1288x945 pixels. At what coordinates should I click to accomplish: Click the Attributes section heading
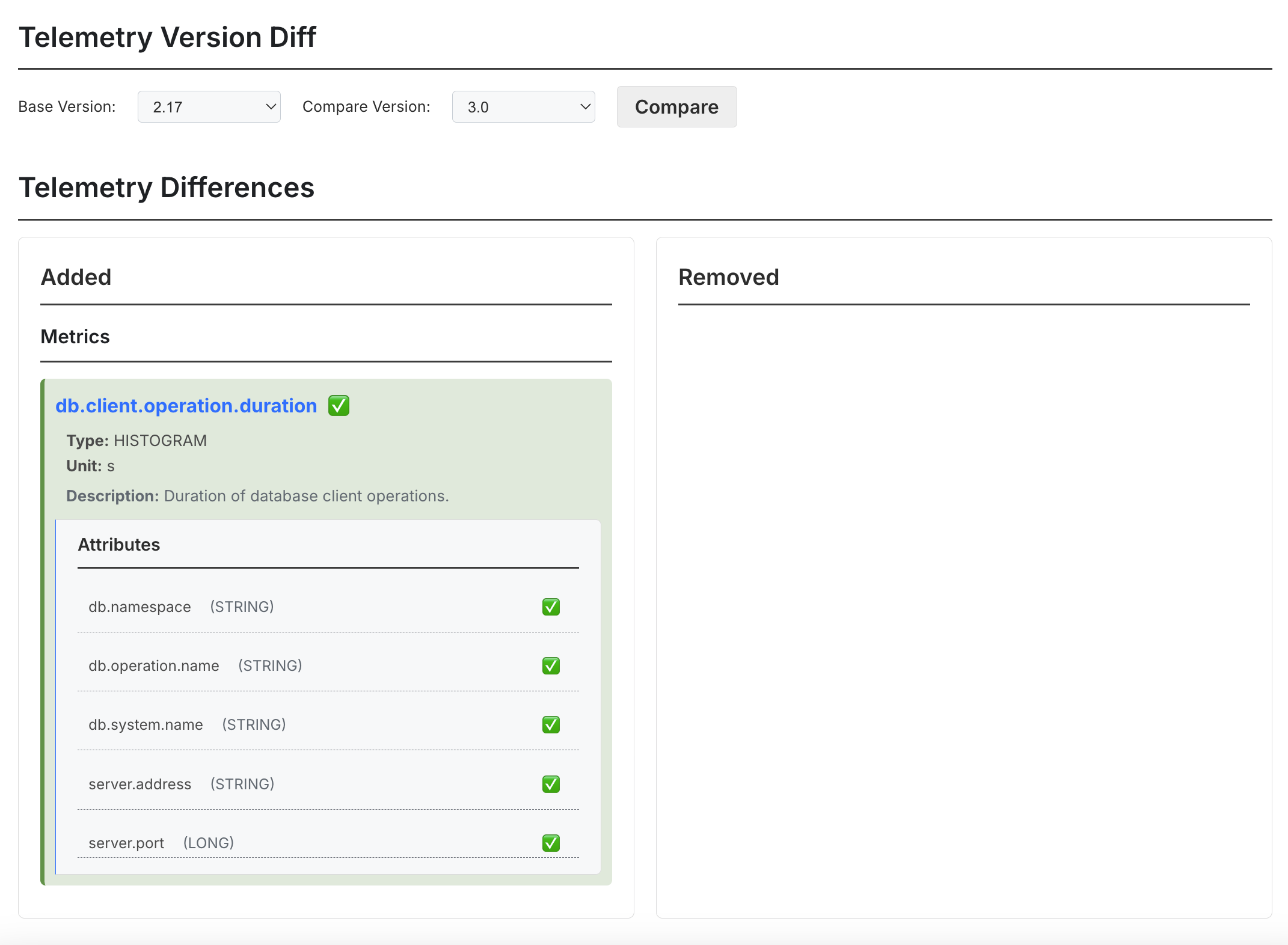(x=119, y=545)
